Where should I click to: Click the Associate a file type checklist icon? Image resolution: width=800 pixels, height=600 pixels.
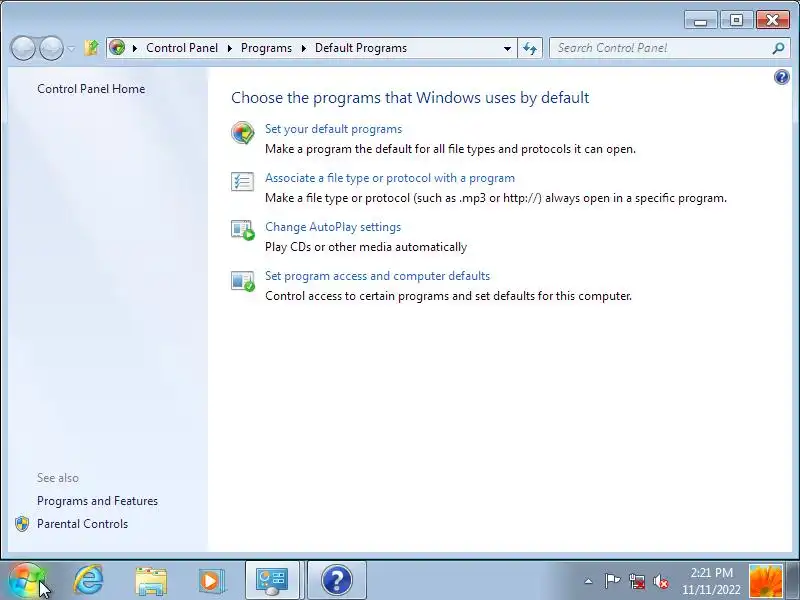point(242,182)
